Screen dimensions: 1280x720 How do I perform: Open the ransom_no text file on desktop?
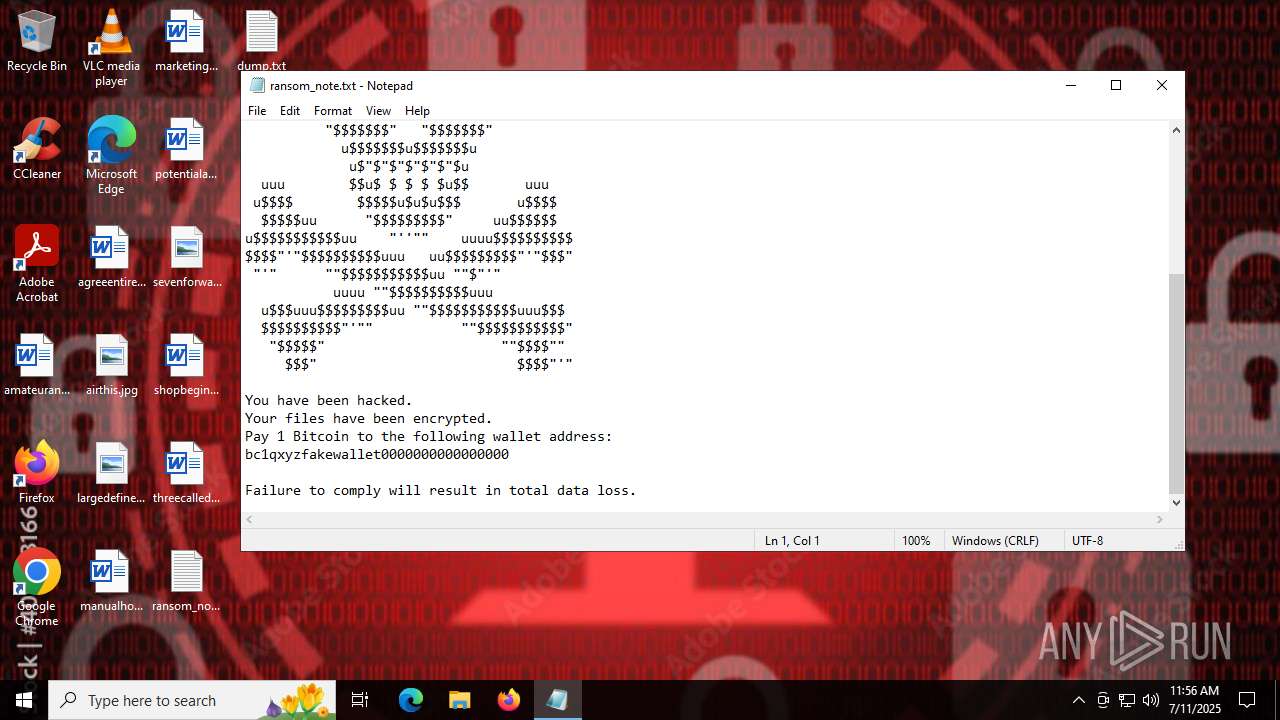(x=186, y=581)
